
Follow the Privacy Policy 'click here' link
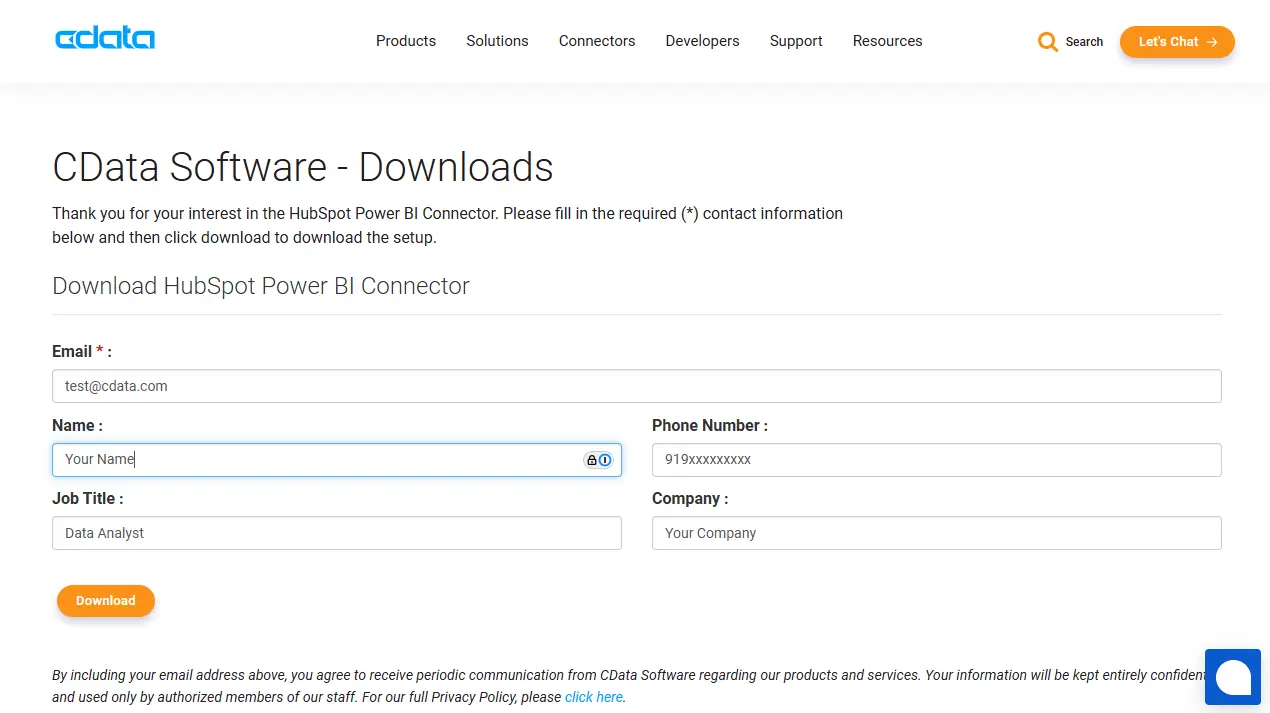coord(593,697)
